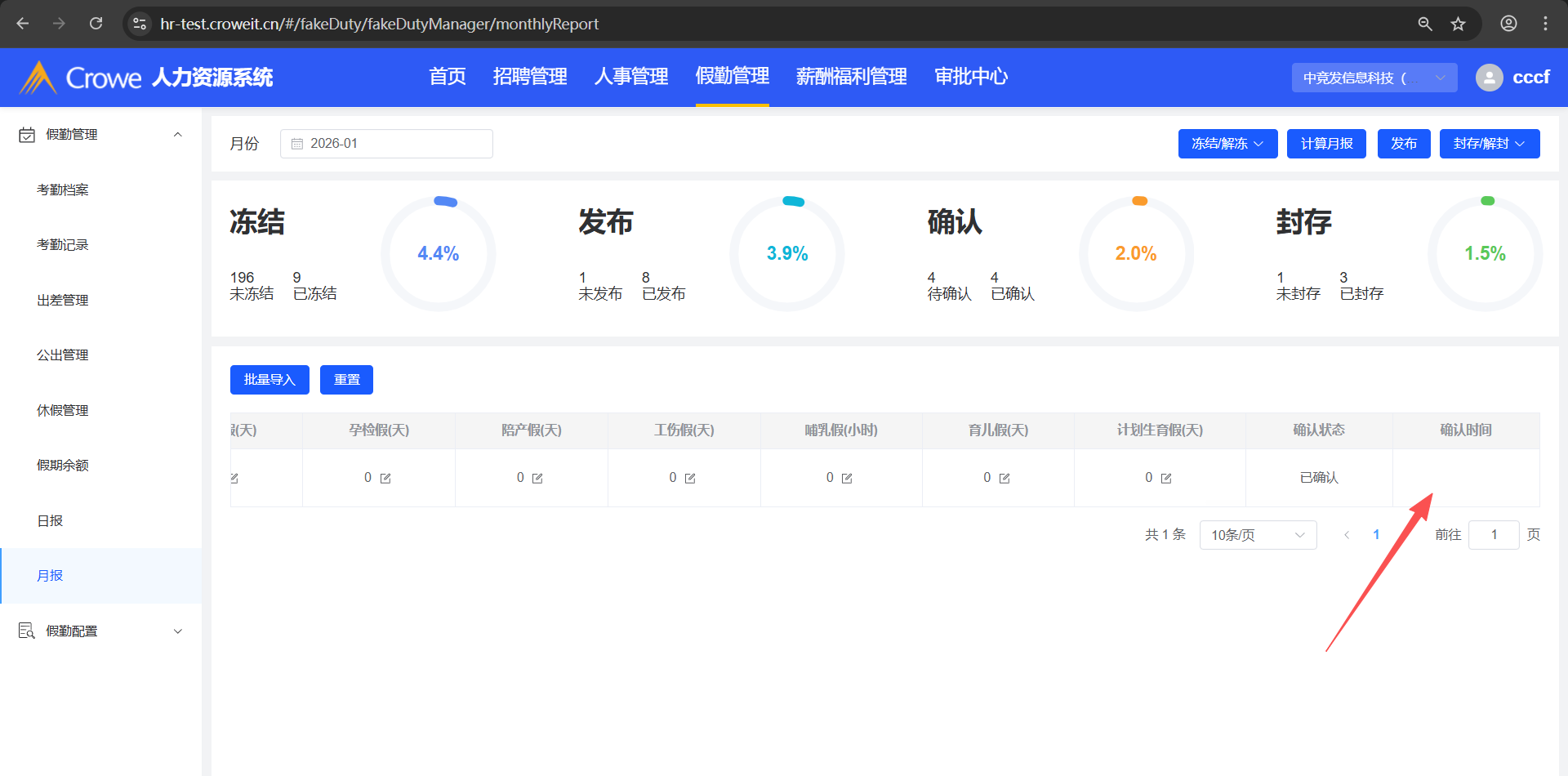Open the 封存/解封 dropdown button
This screenshot has height=776, width=1568.
1489,144
